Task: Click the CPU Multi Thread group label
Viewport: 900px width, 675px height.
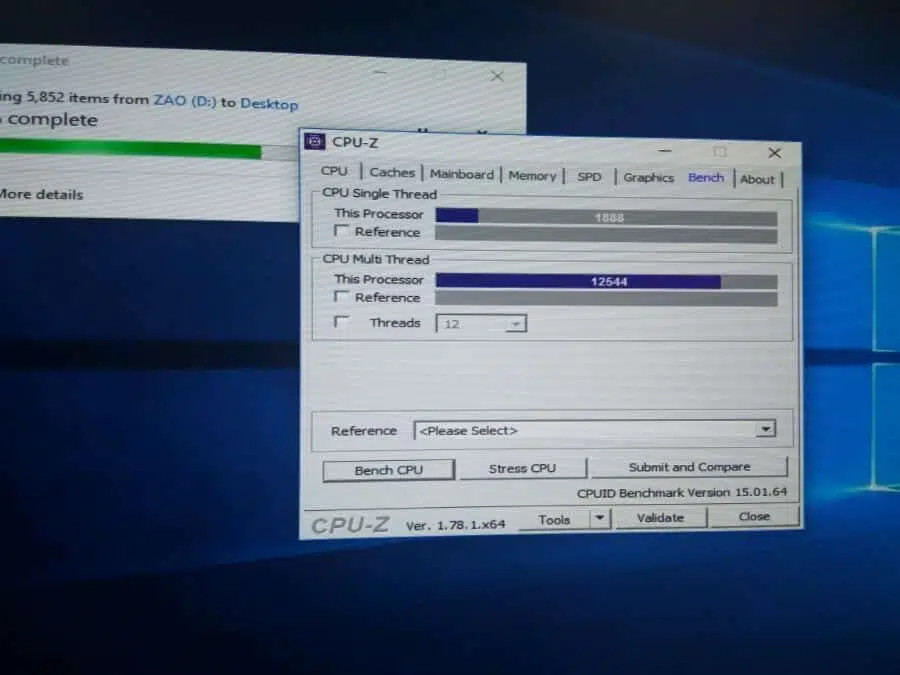Action: [376, 259]
